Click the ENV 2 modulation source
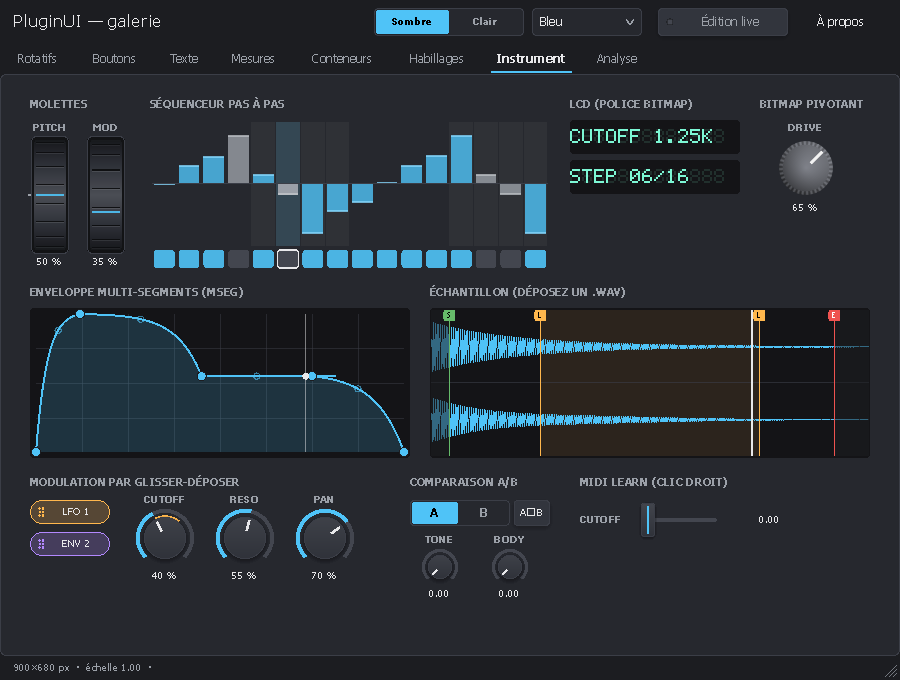The width and height of the screenshot is (900, 680). click(x=69, y=544)
